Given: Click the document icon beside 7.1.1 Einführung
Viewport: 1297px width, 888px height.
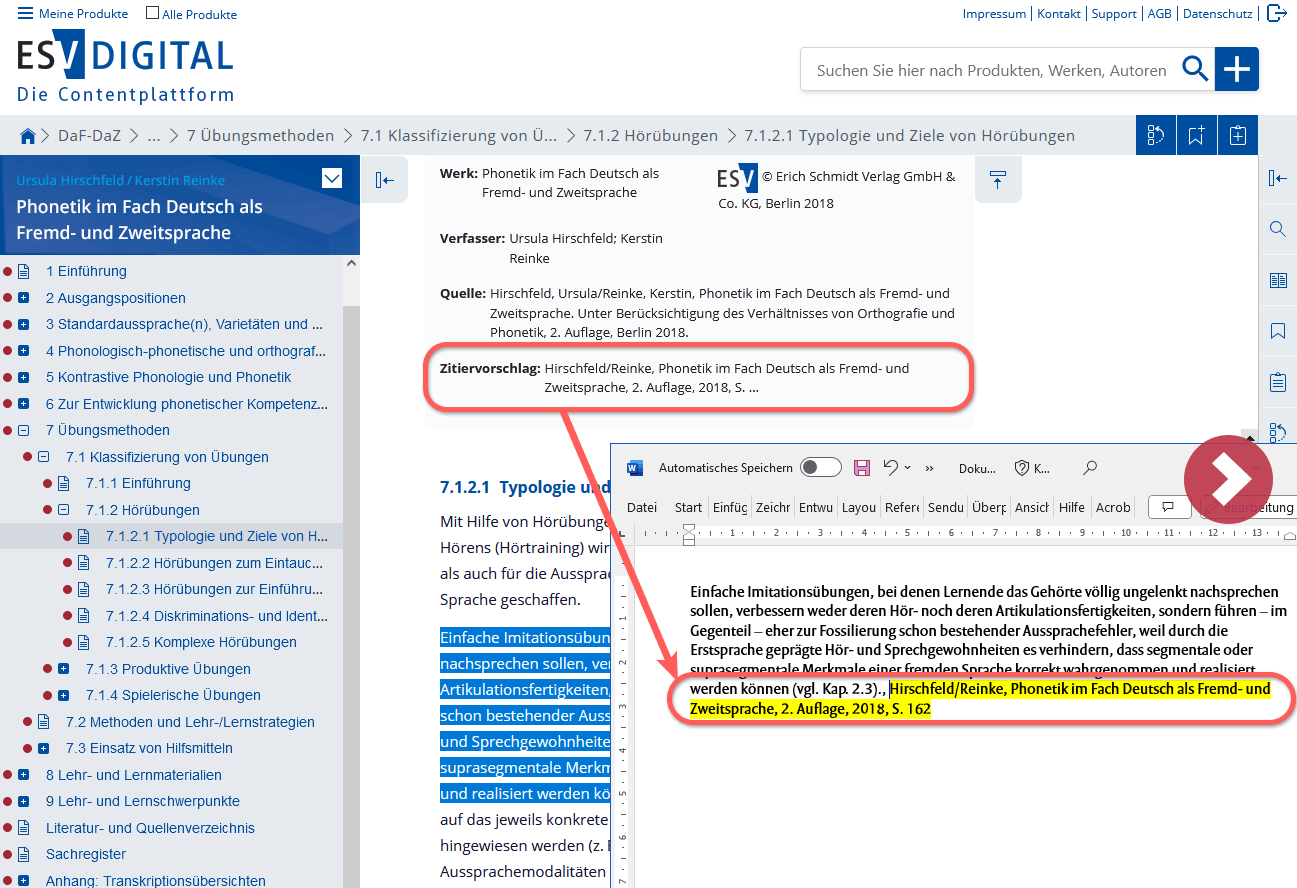Looking at the screenshot, I should pyautogui.click(x=64, y=483).
